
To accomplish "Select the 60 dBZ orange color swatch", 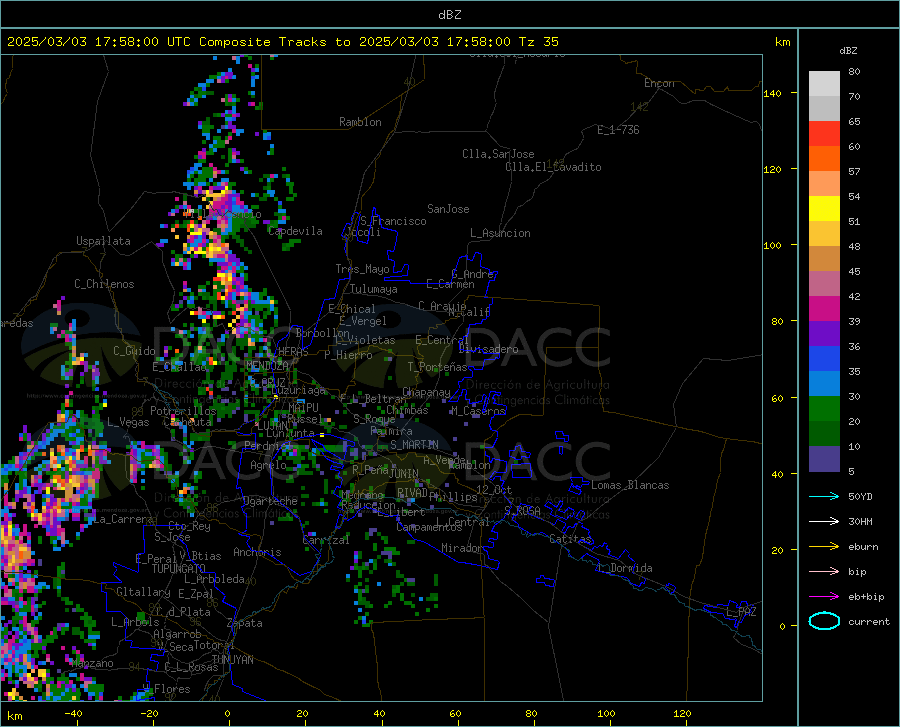I will 824,159.
